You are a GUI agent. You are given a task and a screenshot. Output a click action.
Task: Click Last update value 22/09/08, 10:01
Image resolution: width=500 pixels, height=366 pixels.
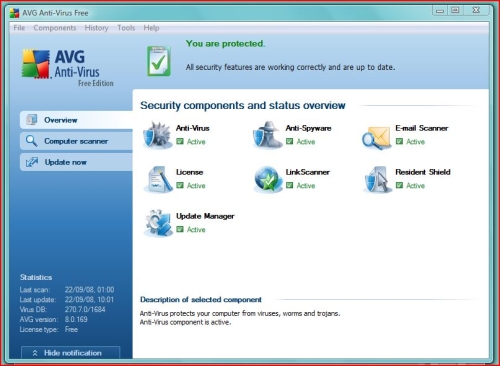click(x=89, y=299)
